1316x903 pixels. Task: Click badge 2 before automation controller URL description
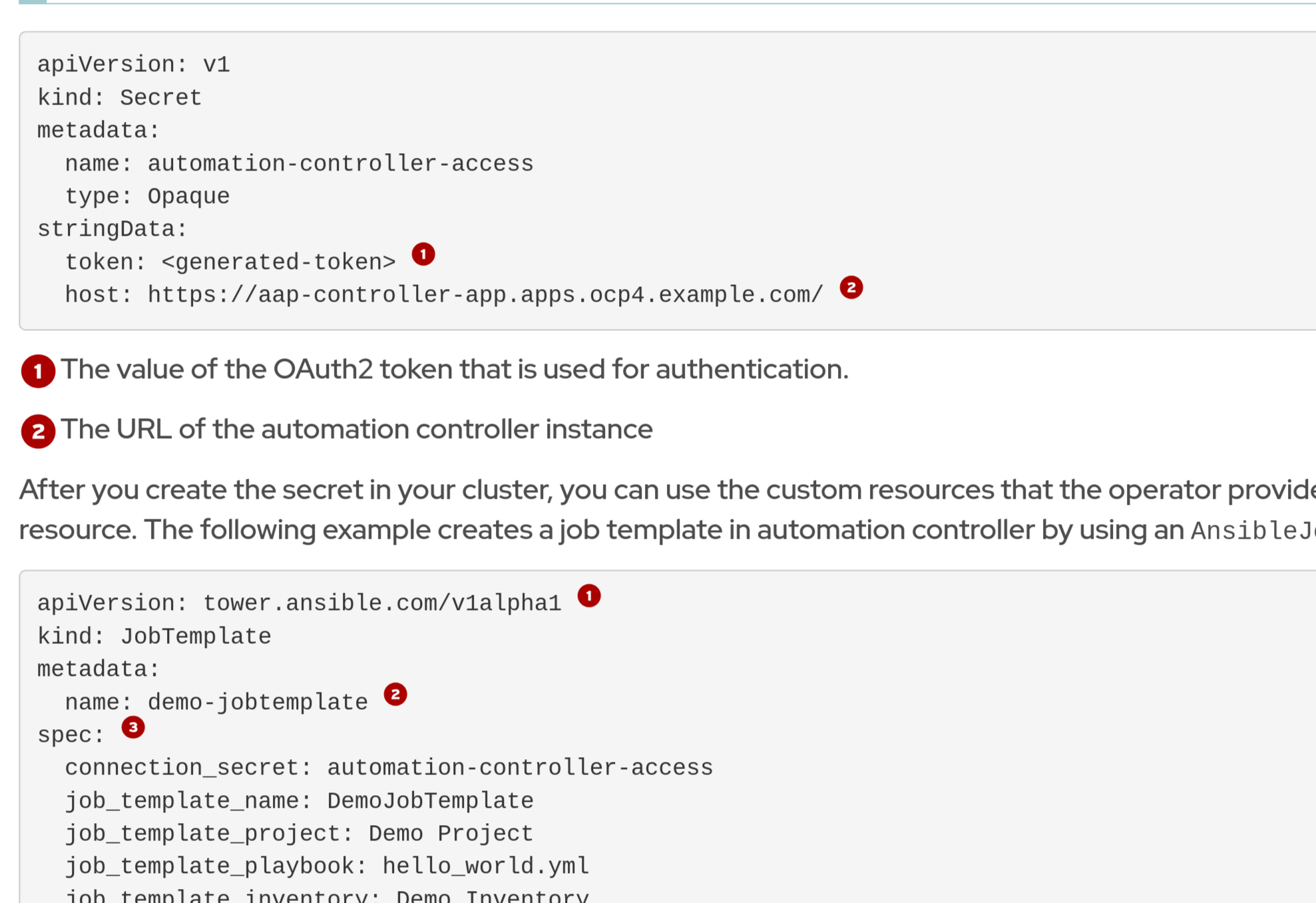[x=38, y=432]
